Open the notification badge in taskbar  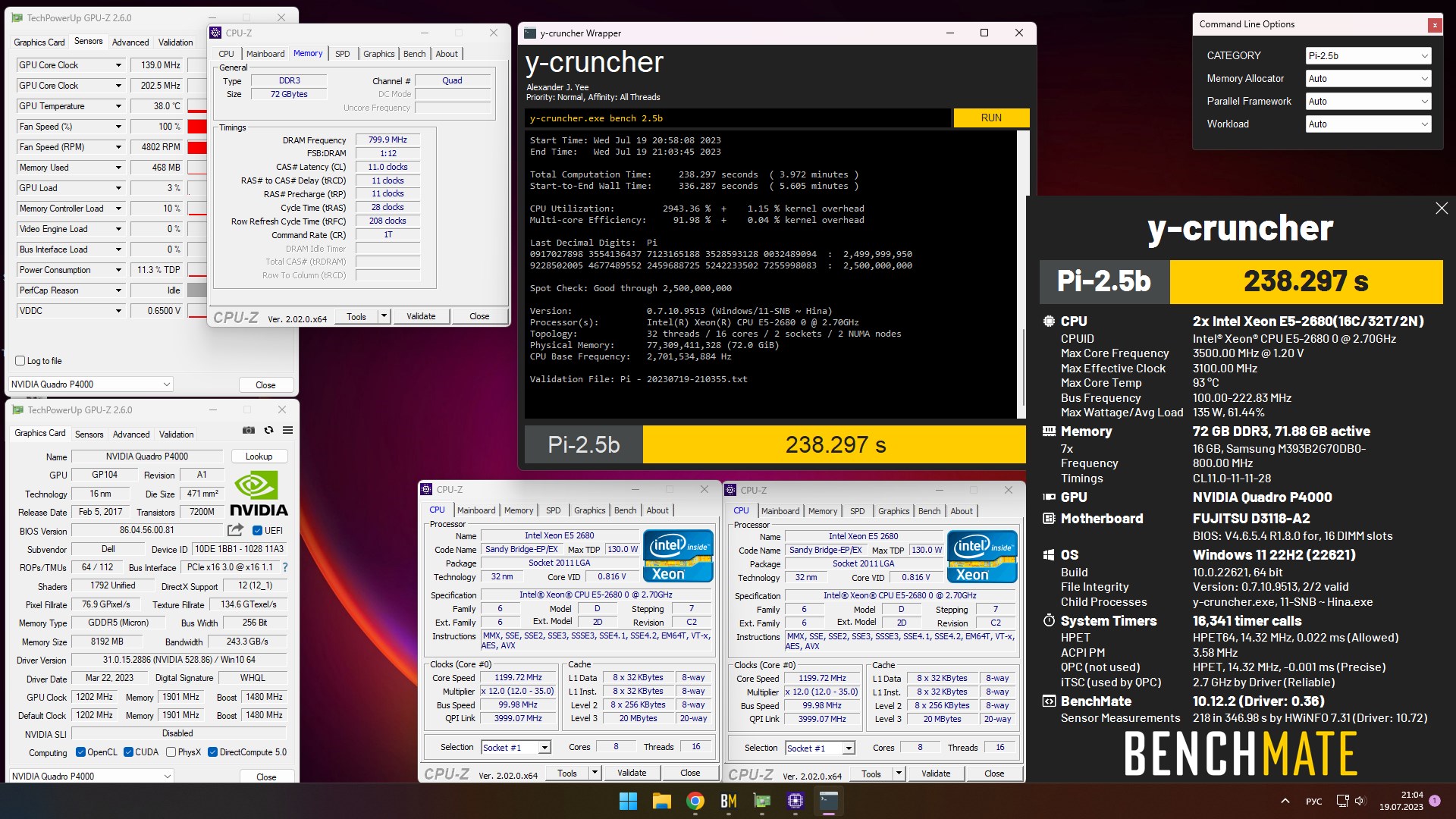tap(1435, 801)
